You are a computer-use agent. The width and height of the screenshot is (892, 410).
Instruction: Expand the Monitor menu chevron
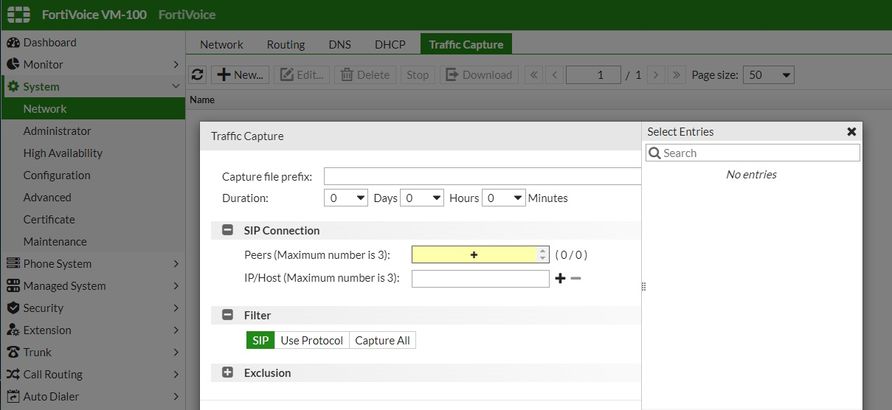point(176,65)
